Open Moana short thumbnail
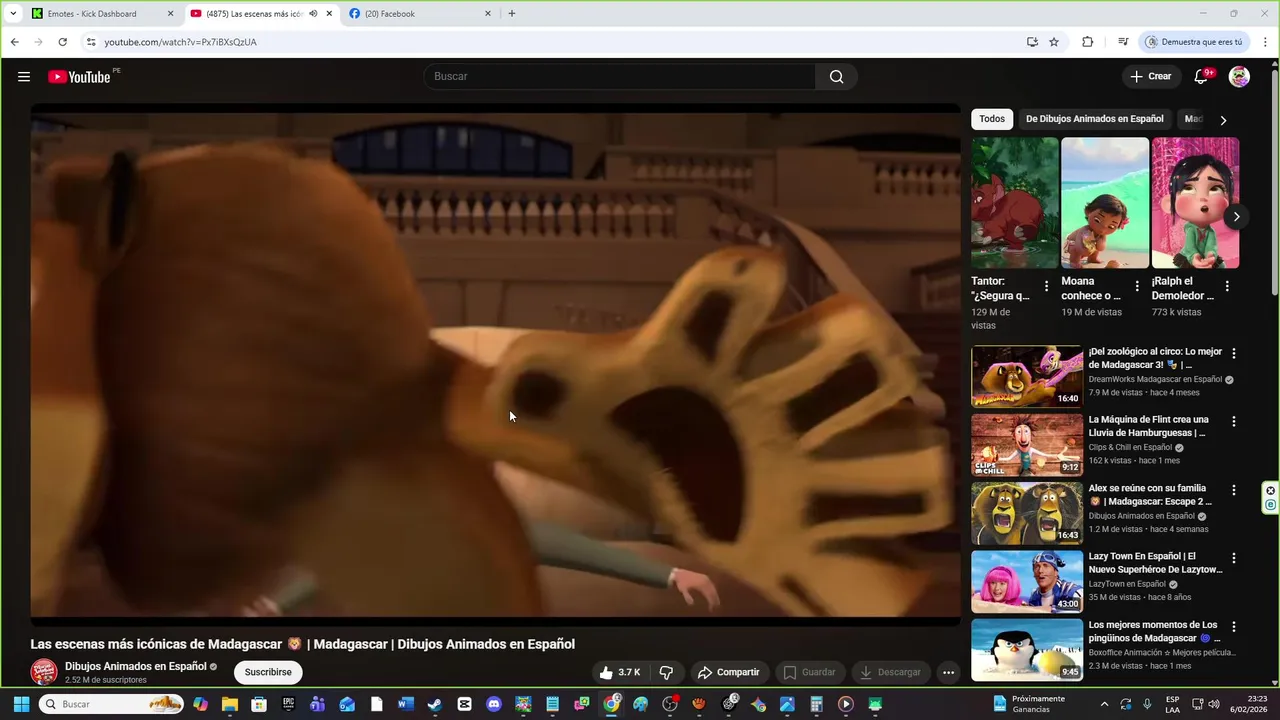Screen dimensions: 1280x720 tap(1105, 203)
